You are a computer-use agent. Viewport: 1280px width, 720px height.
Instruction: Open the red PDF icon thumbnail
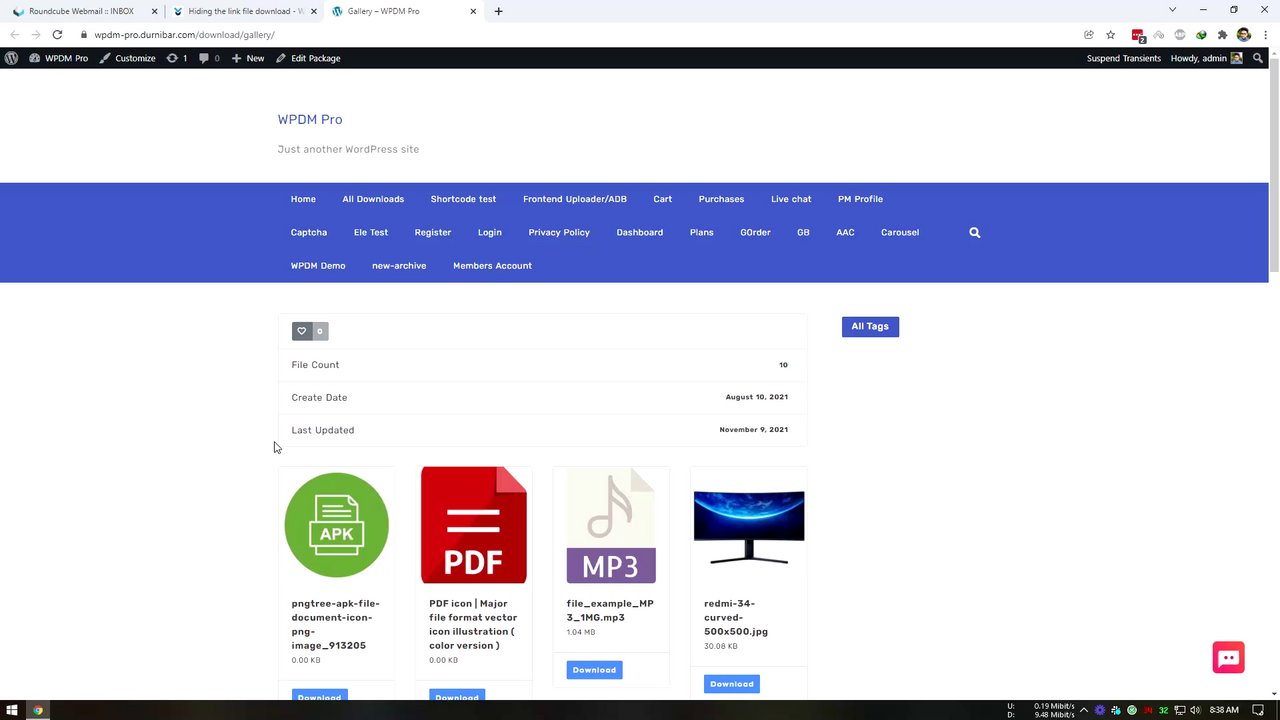click(x=474, y=525)
